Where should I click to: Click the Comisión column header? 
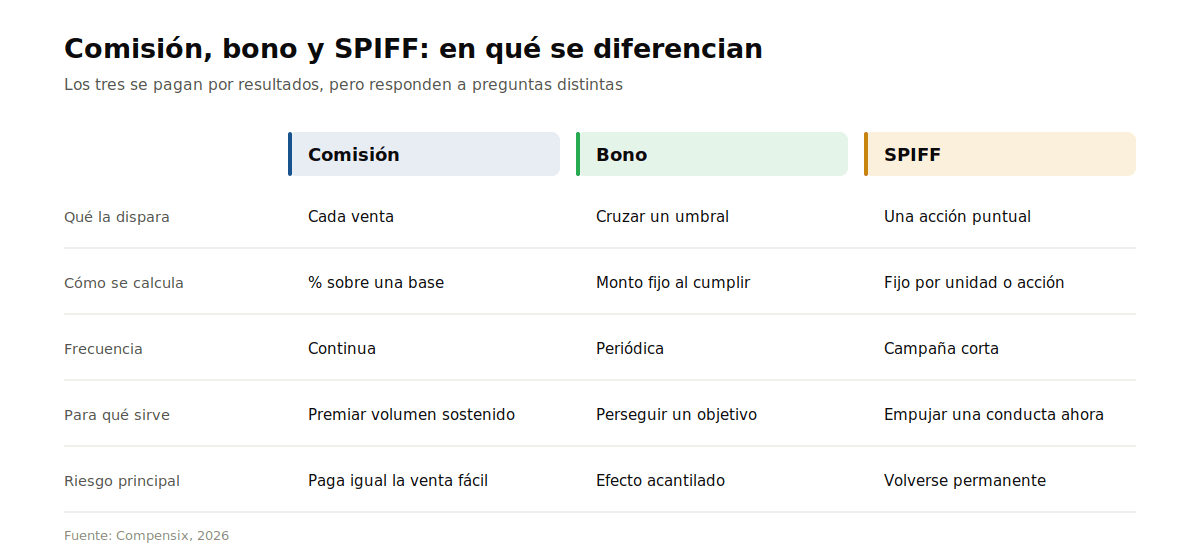pyautogui.click(x=424, y=154)
